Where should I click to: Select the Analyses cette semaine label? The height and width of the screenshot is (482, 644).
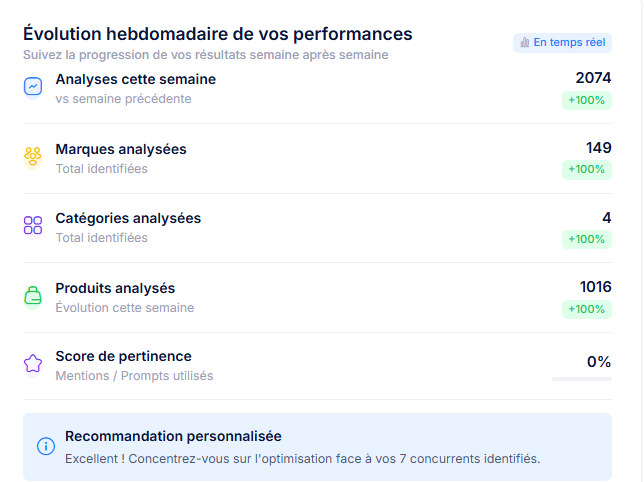click(135, 79)
